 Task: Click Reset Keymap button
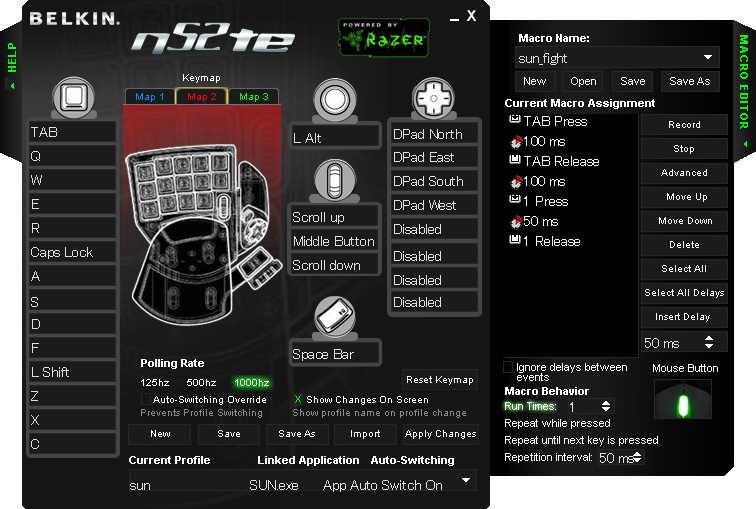point(440,380)
